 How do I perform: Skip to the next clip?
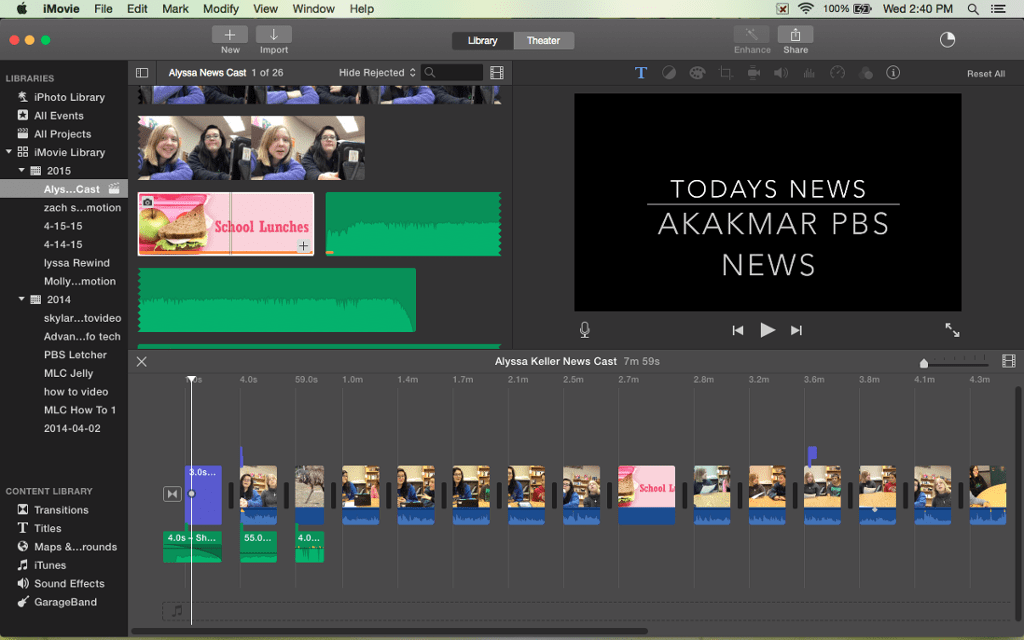coord(796,330)
